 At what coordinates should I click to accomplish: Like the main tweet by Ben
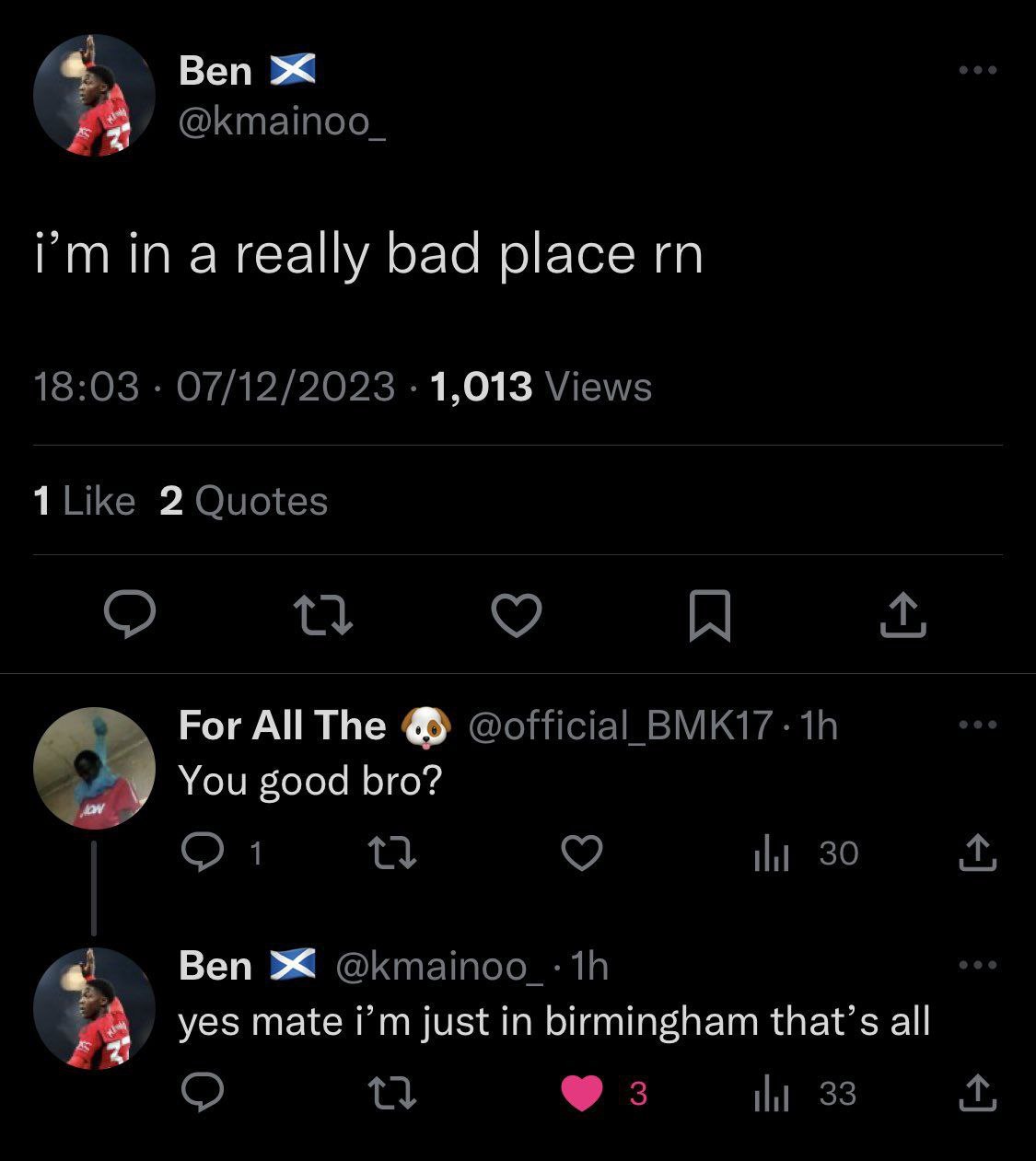[517, 615]
